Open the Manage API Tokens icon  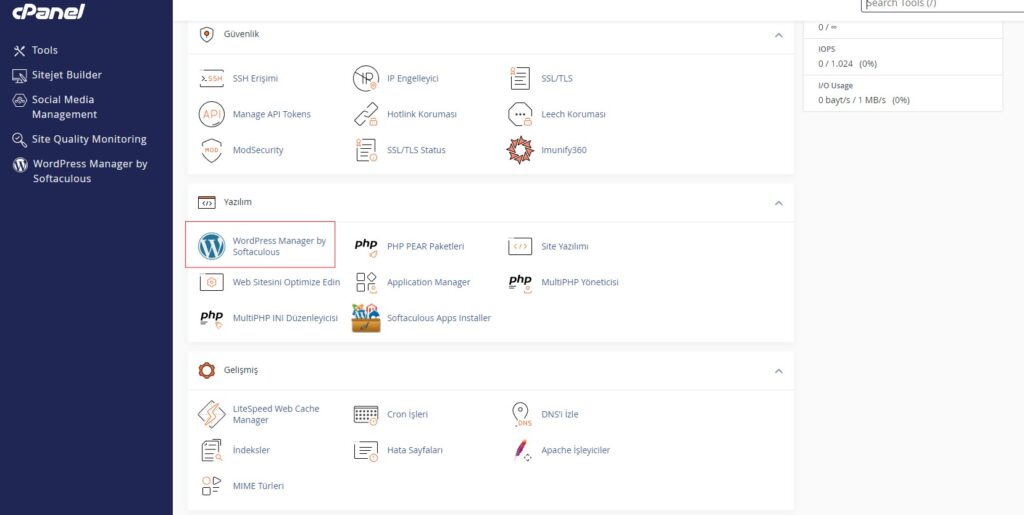click(212, 114)
